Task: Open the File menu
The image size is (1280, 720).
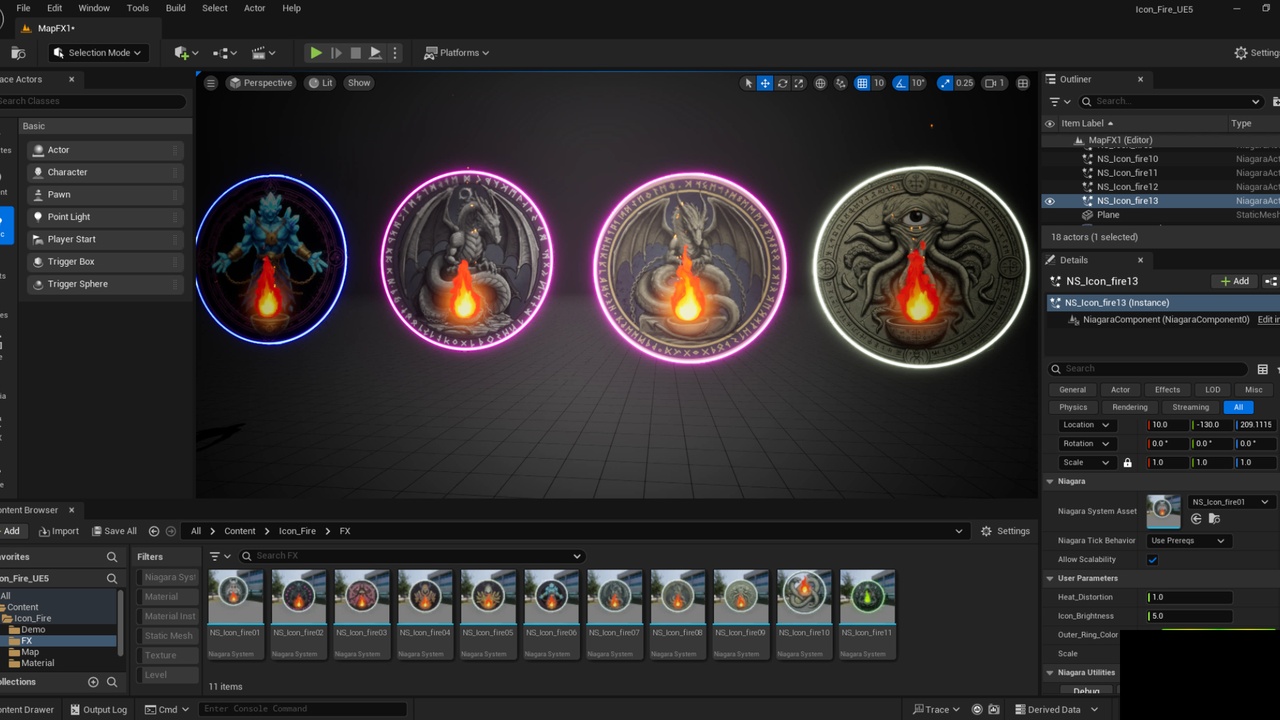Action: pos(23,8)
